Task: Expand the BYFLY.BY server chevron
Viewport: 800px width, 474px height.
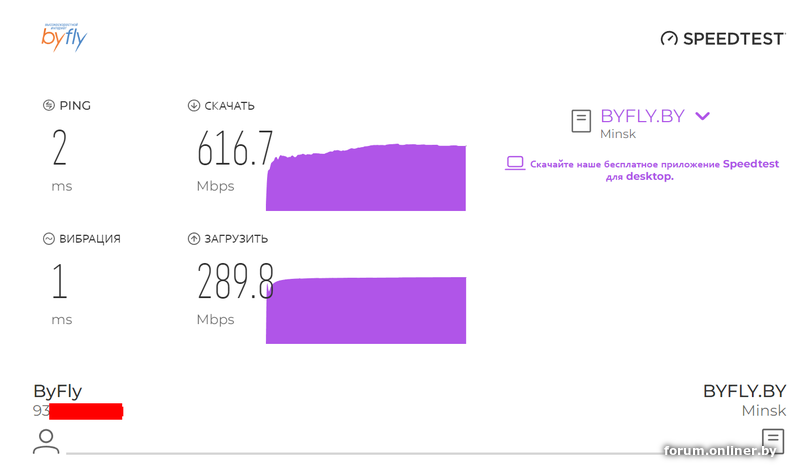Action: (x=703, y=116)
